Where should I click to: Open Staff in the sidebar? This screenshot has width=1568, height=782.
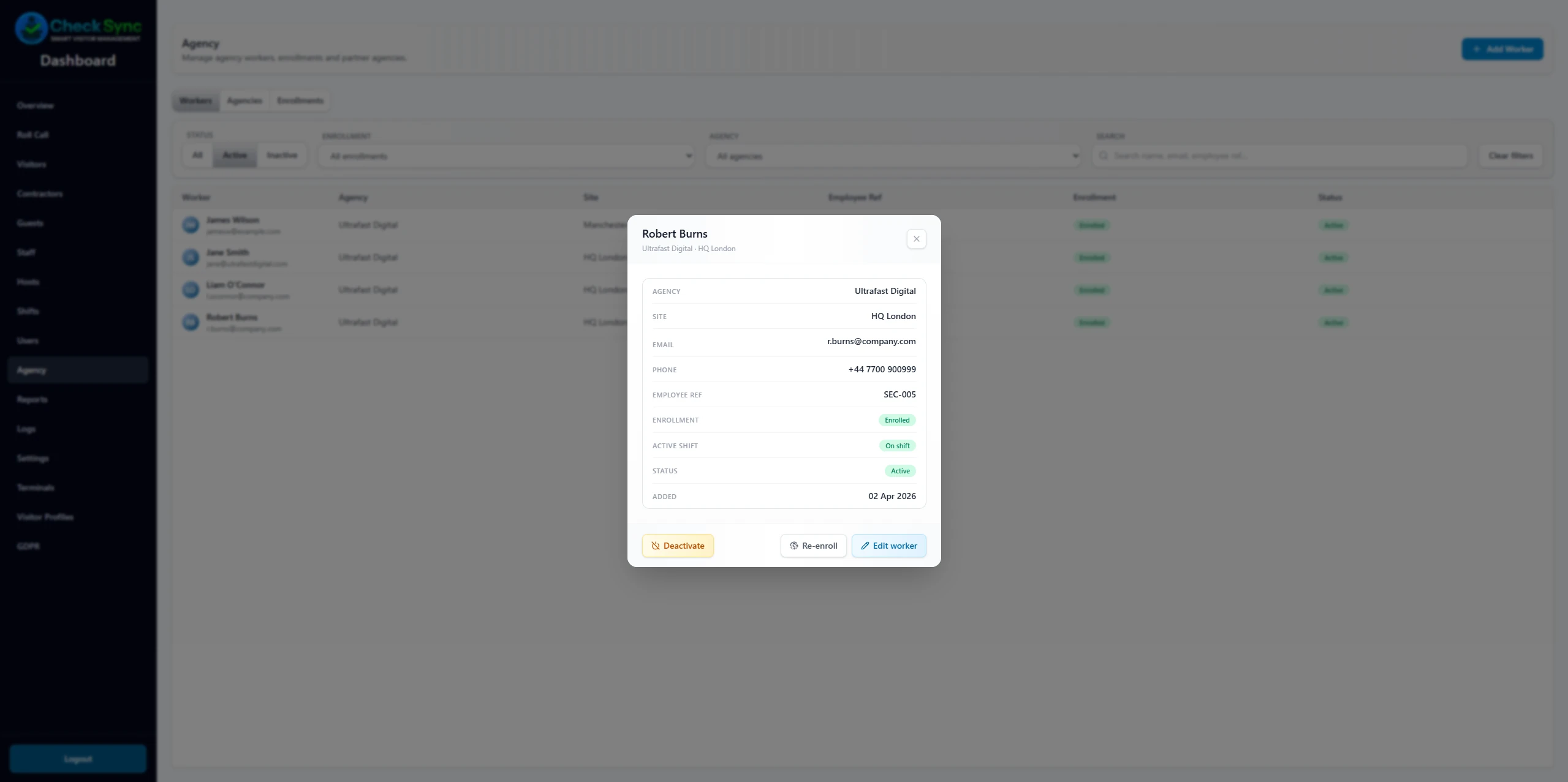(78, 252)
